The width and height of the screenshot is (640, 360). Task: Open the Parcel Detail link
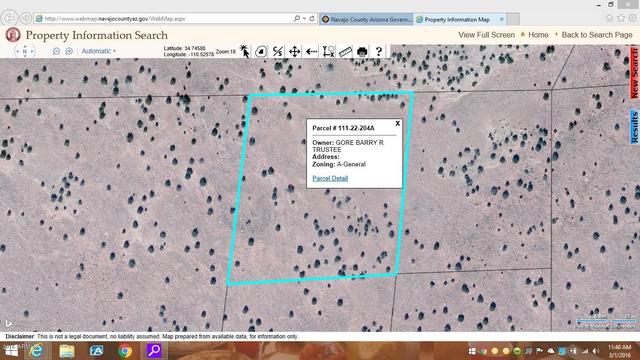[330, 178]
